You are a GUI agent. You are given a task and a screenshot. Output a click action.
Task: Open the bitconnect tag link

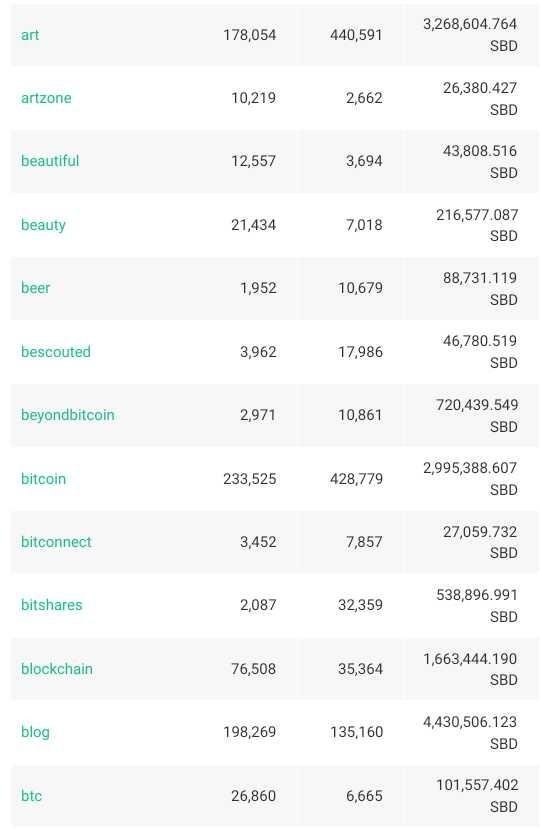point(56,542)
